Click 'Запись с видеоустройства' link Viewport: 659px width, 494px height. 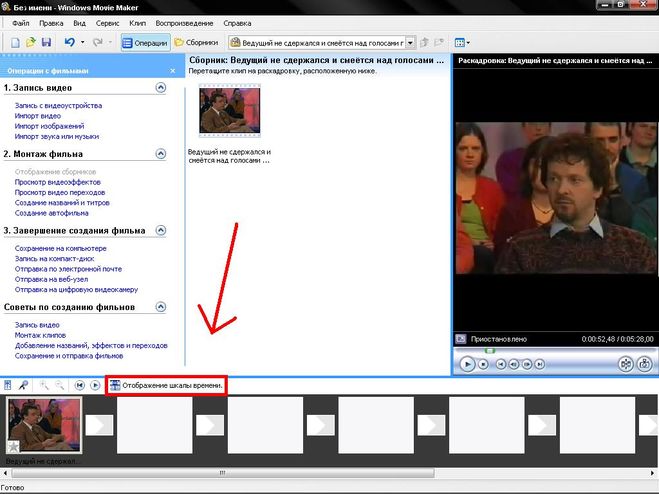click(58, 106)
